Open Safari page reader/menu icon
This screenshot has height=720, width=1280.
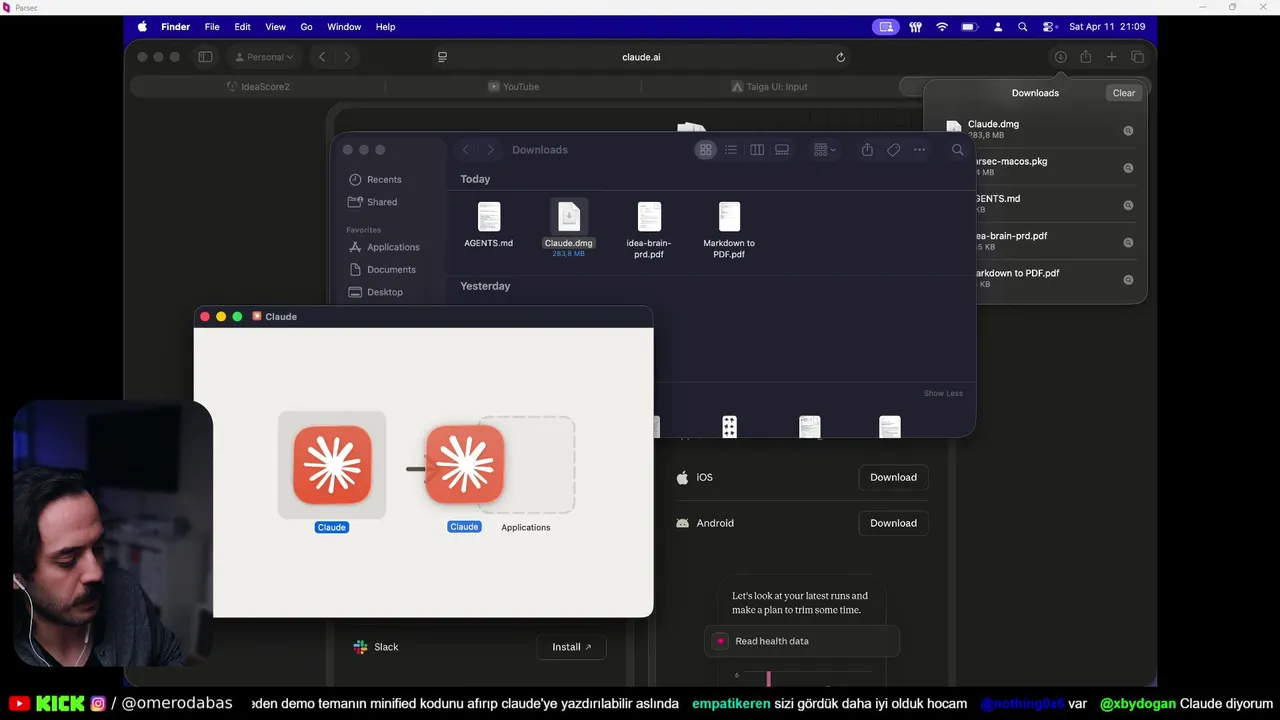(443, 57)
